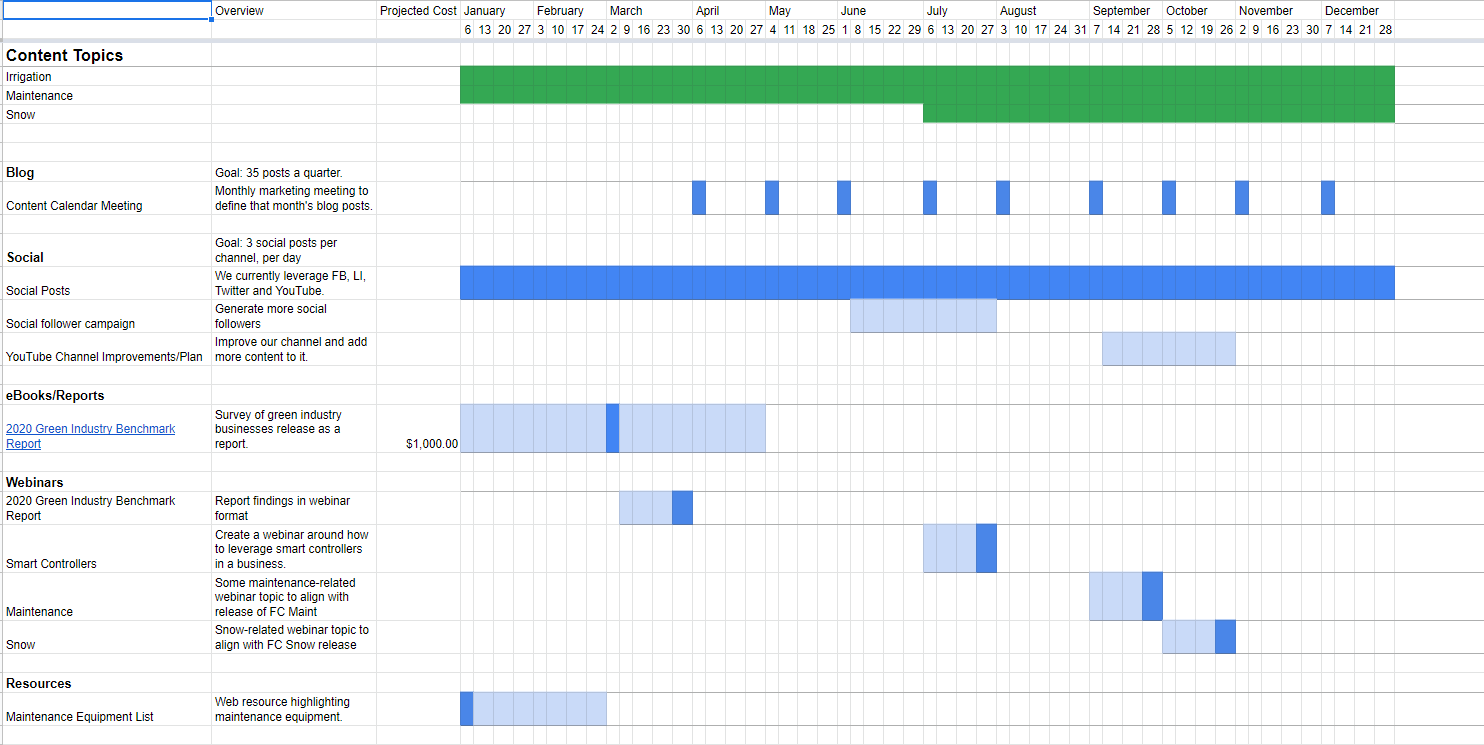Click the September month header

1121,11
